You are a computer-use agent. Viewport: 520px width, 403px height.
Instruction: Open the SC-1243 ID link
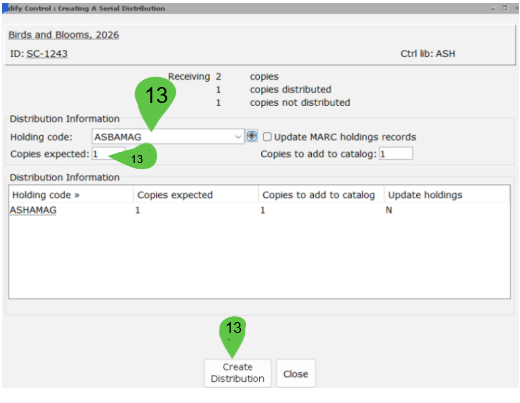pyautogui.click(x=47, y=54)
